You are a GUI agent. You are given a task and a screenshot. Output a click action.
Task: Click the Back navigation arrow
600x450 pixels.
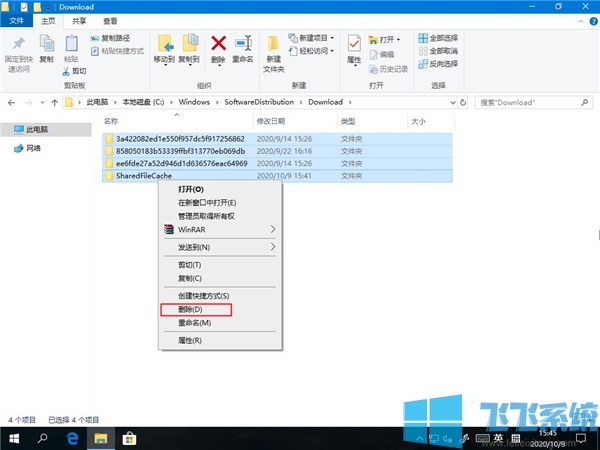(11, 103)
